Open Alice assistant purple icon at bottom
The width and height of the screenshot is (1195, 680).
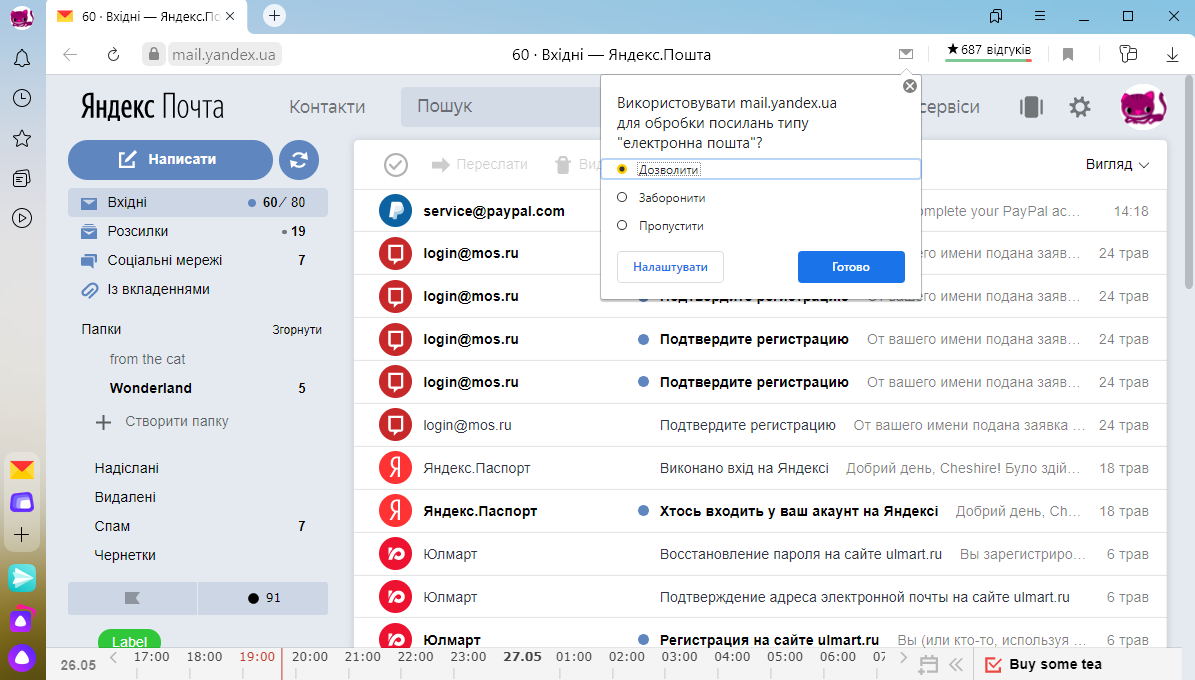point(22,659)
